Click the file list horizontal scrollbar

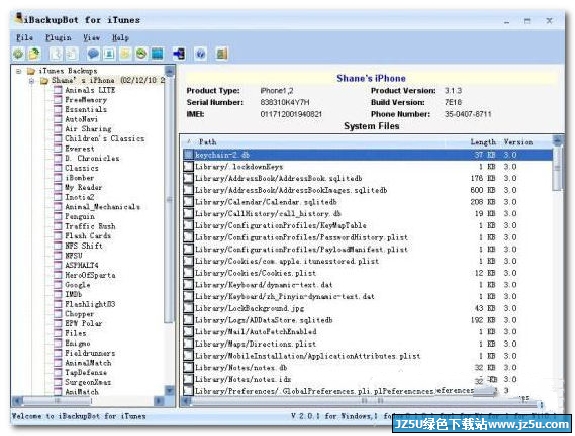coord(365,401)
